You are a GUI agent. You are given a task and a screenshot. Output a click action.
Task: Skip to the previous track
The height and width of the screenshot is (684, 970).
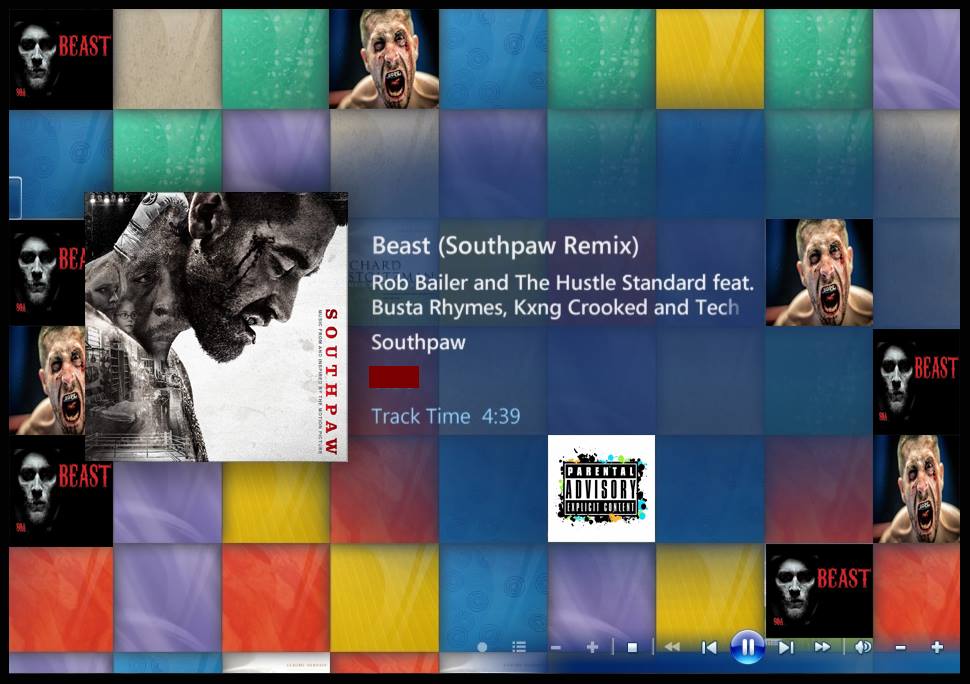tap(709, 647)
